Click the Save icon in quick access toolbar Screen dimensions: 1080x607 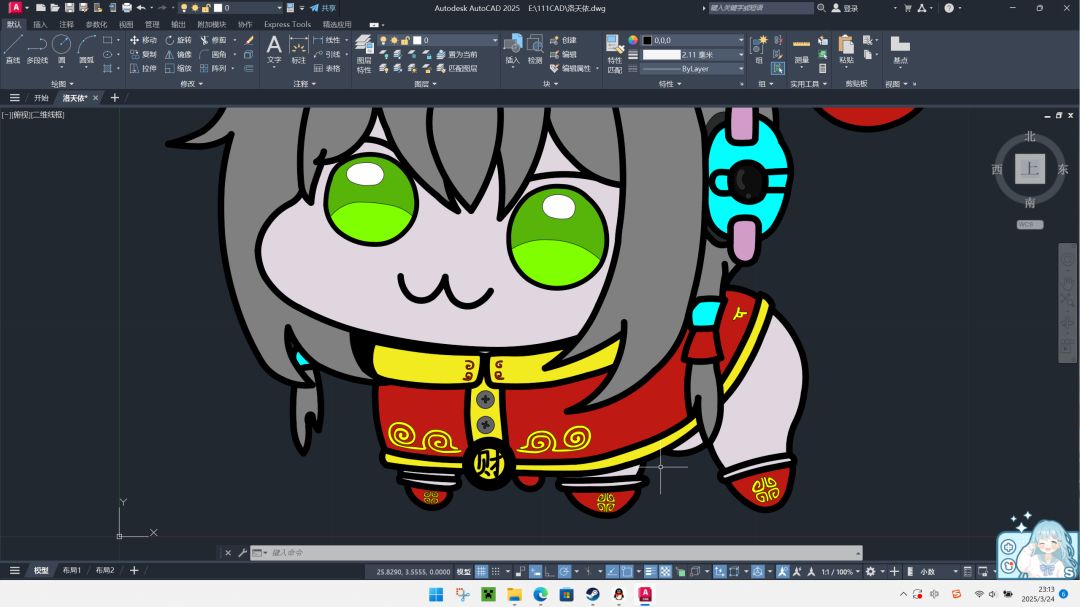click(x=69, y=8)
